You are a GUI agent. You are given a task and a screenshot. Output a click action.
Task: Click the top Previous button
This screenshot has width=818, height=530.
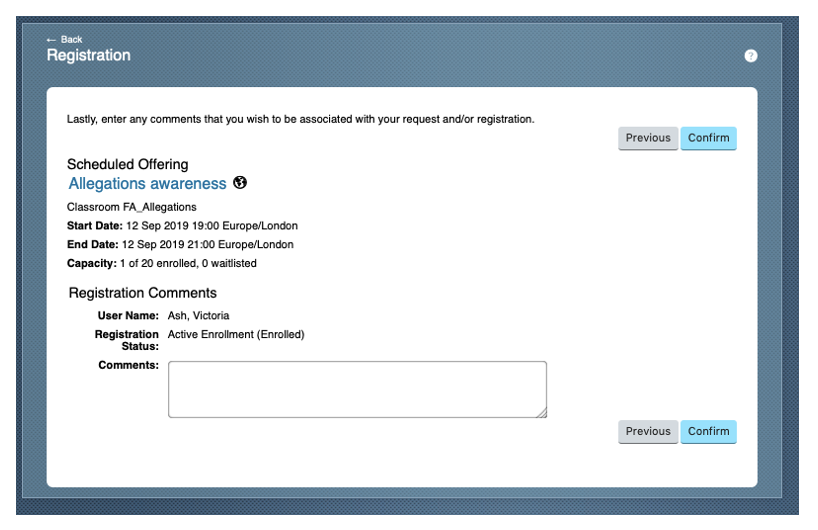coord(648,138)
